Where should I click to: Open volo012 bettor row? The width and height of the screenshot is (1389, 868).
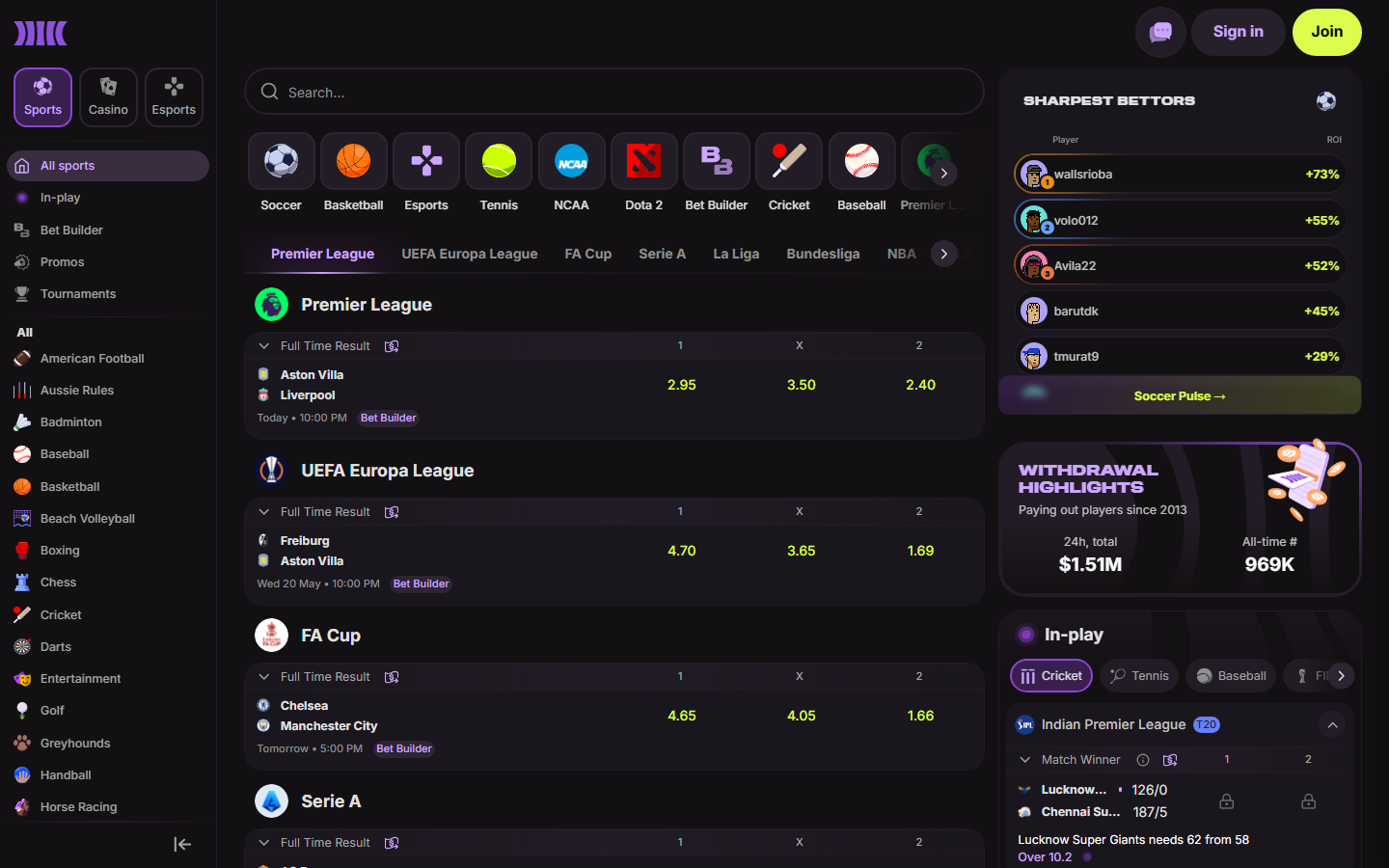1180,220
